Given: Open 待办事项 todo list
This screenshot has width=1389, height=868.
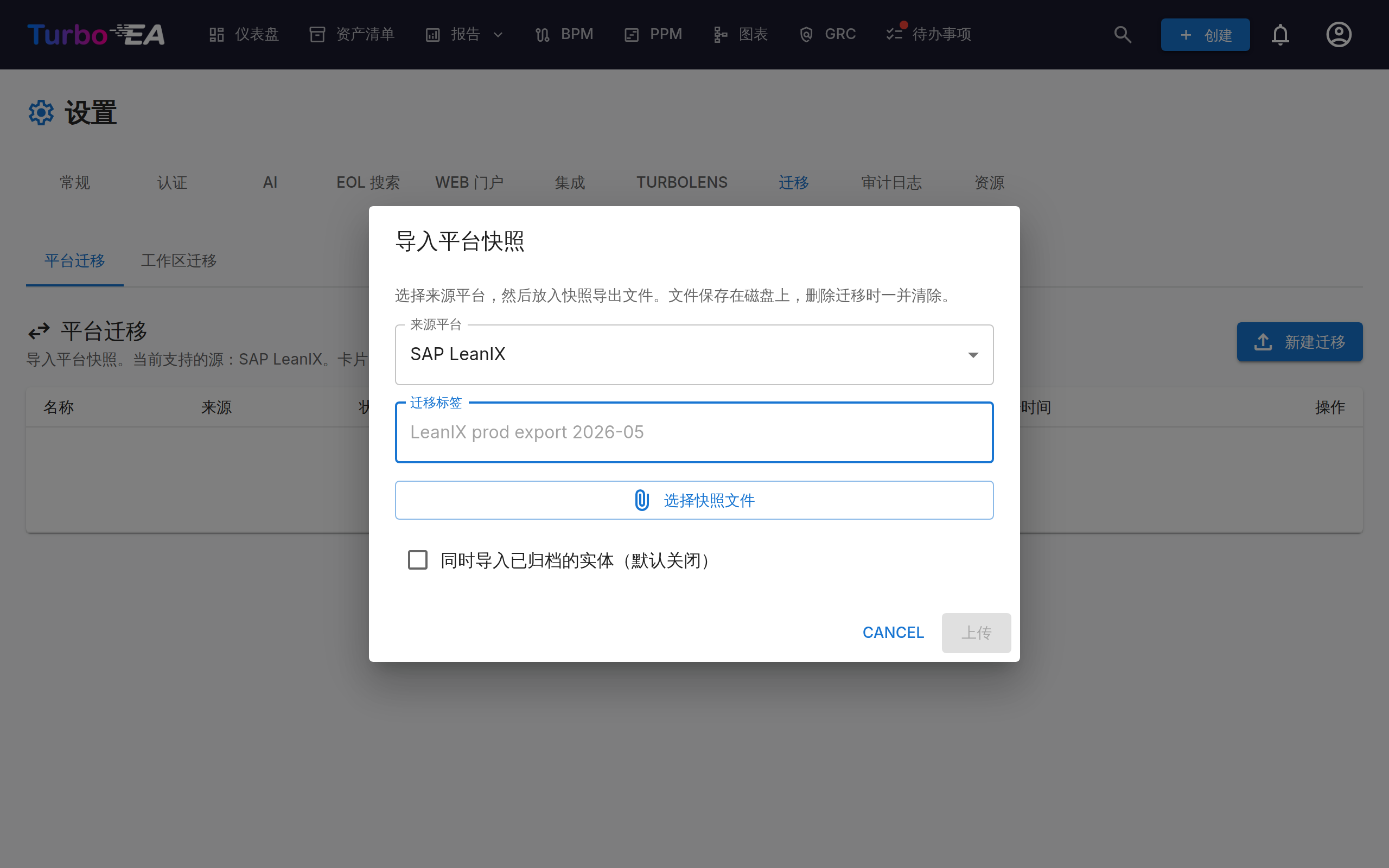Looking at the screenshot, I should coord(929,34).
